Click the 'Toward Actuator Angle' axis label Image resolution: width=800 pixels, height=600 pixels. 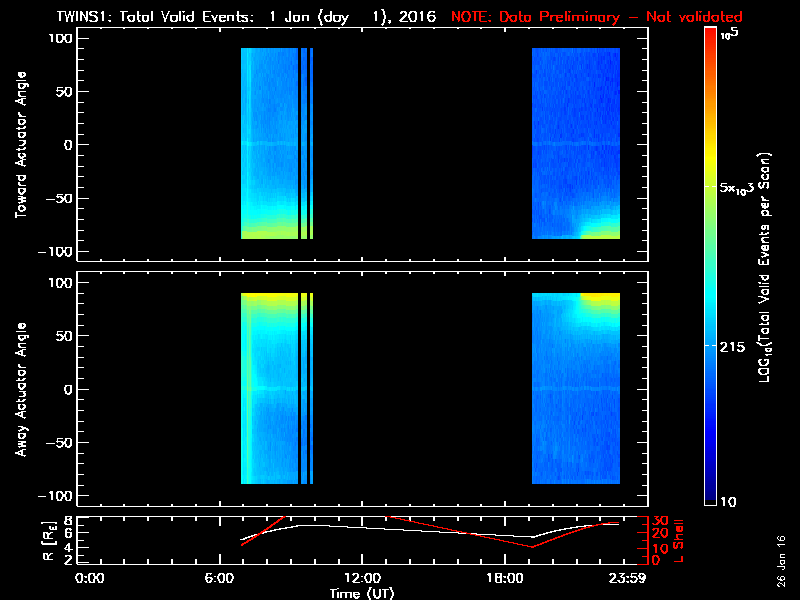(x=18, y=145)
